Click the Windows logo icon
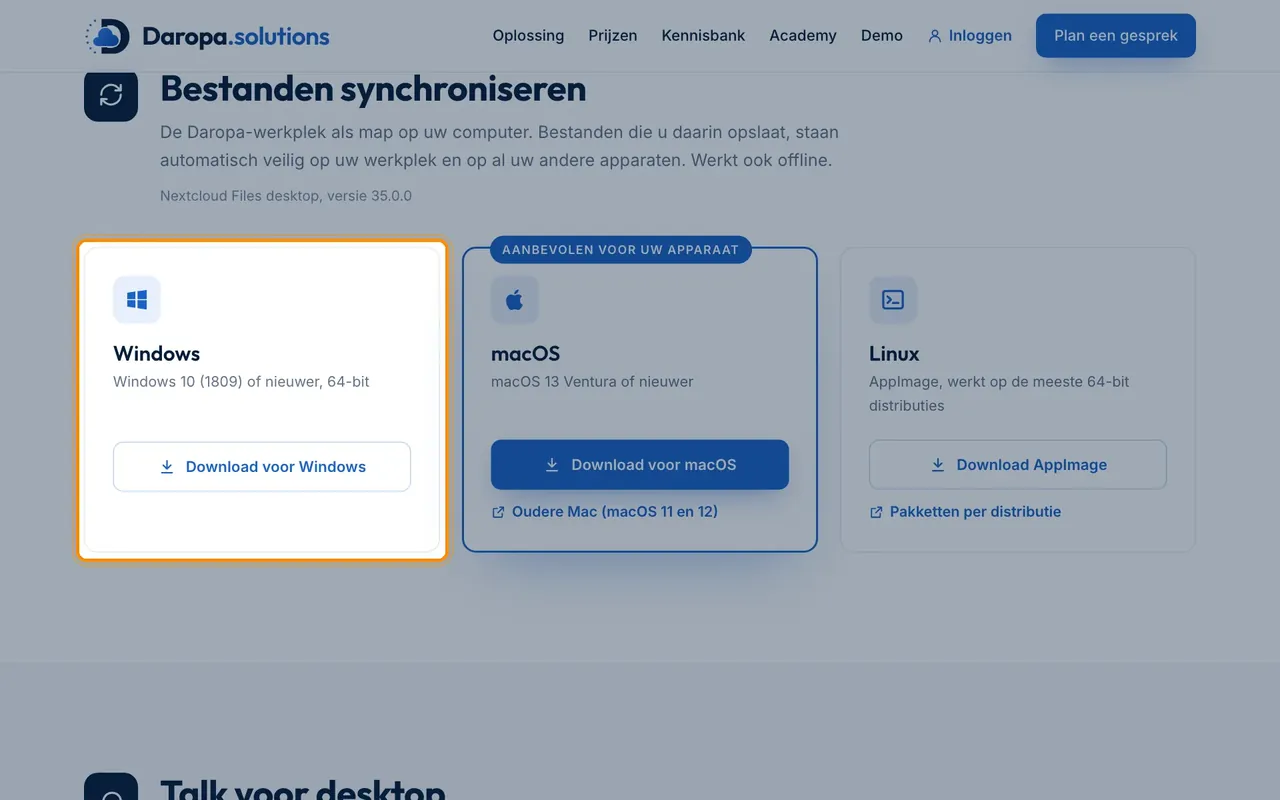 pyautogui.click(x=137, y=300)
